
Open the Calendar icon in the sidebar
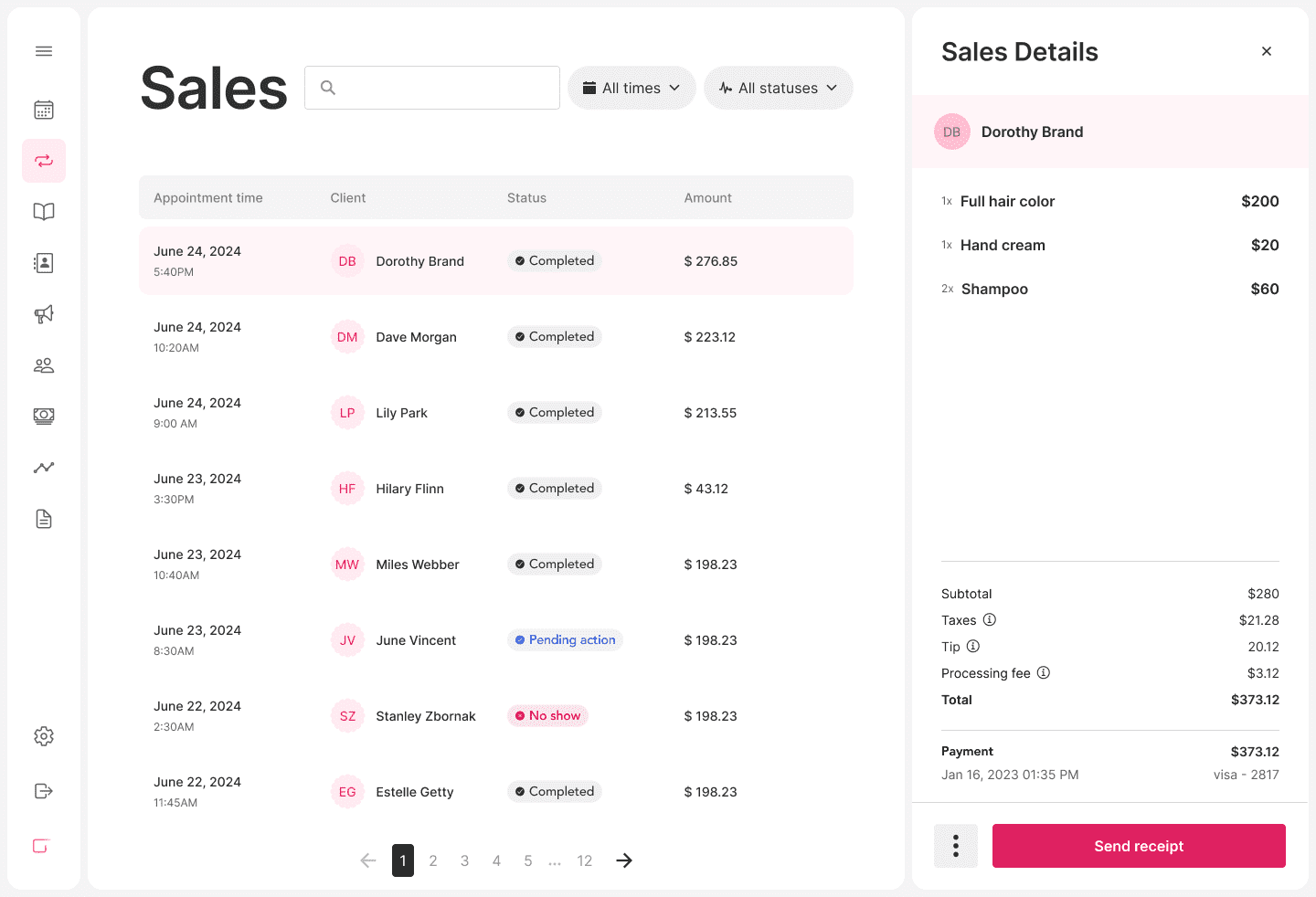[x=43, y=110]
